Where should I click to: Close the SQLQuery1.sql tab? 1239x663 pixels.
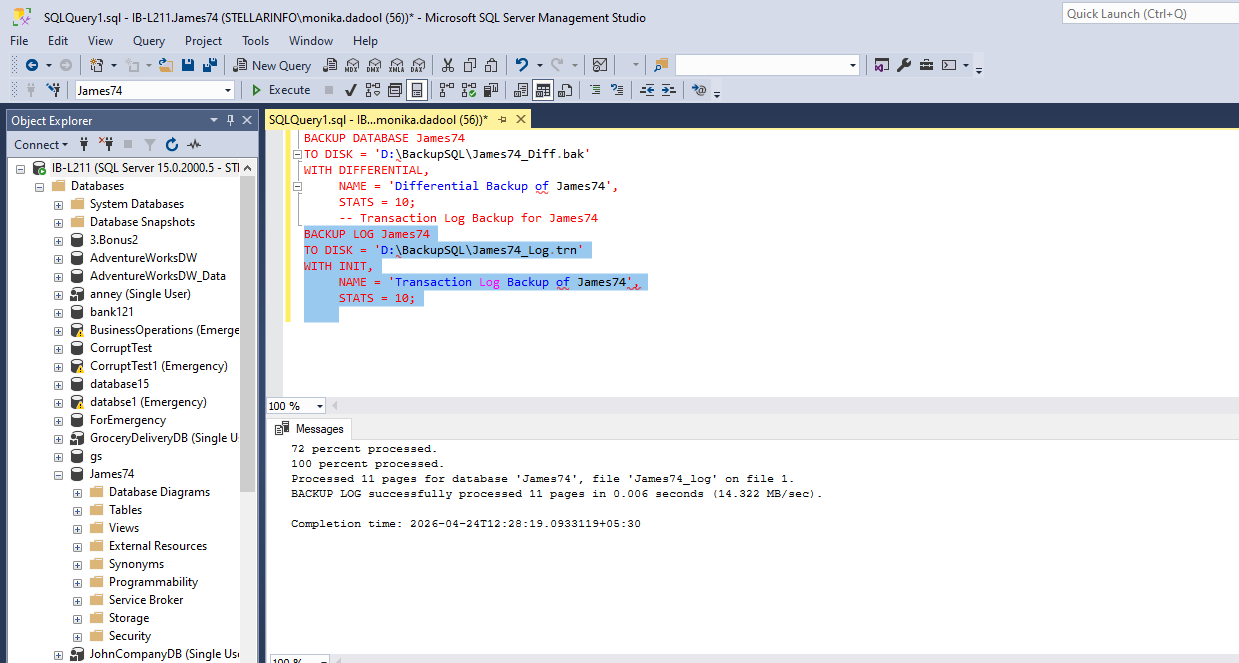click(520, 119)
